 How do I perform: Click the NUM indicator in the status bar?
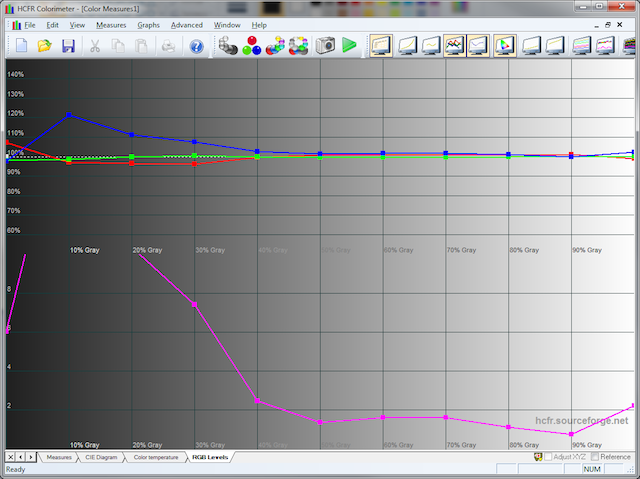(592, 469)
